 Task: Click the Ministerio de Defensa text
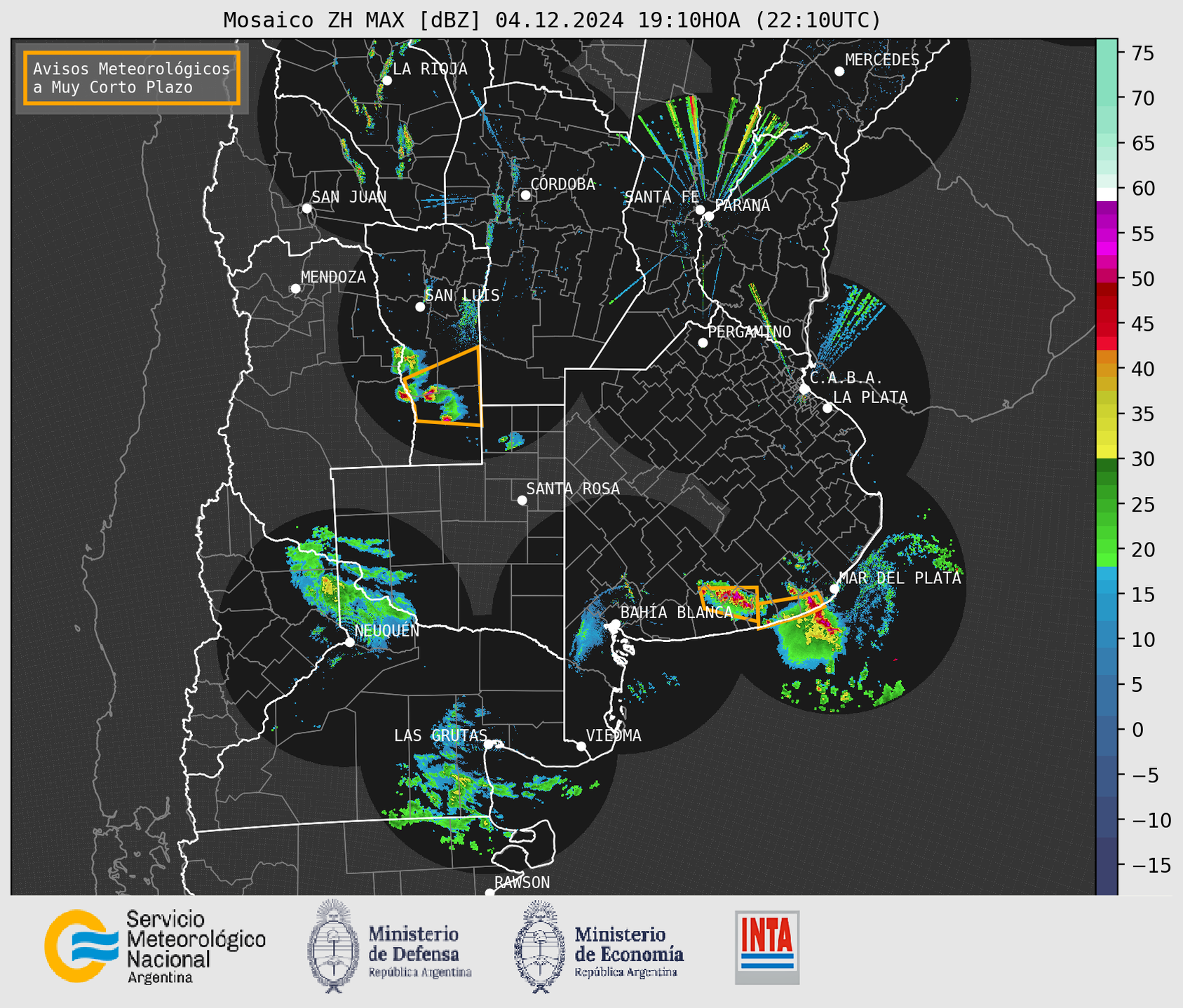[x=419, y=952]
